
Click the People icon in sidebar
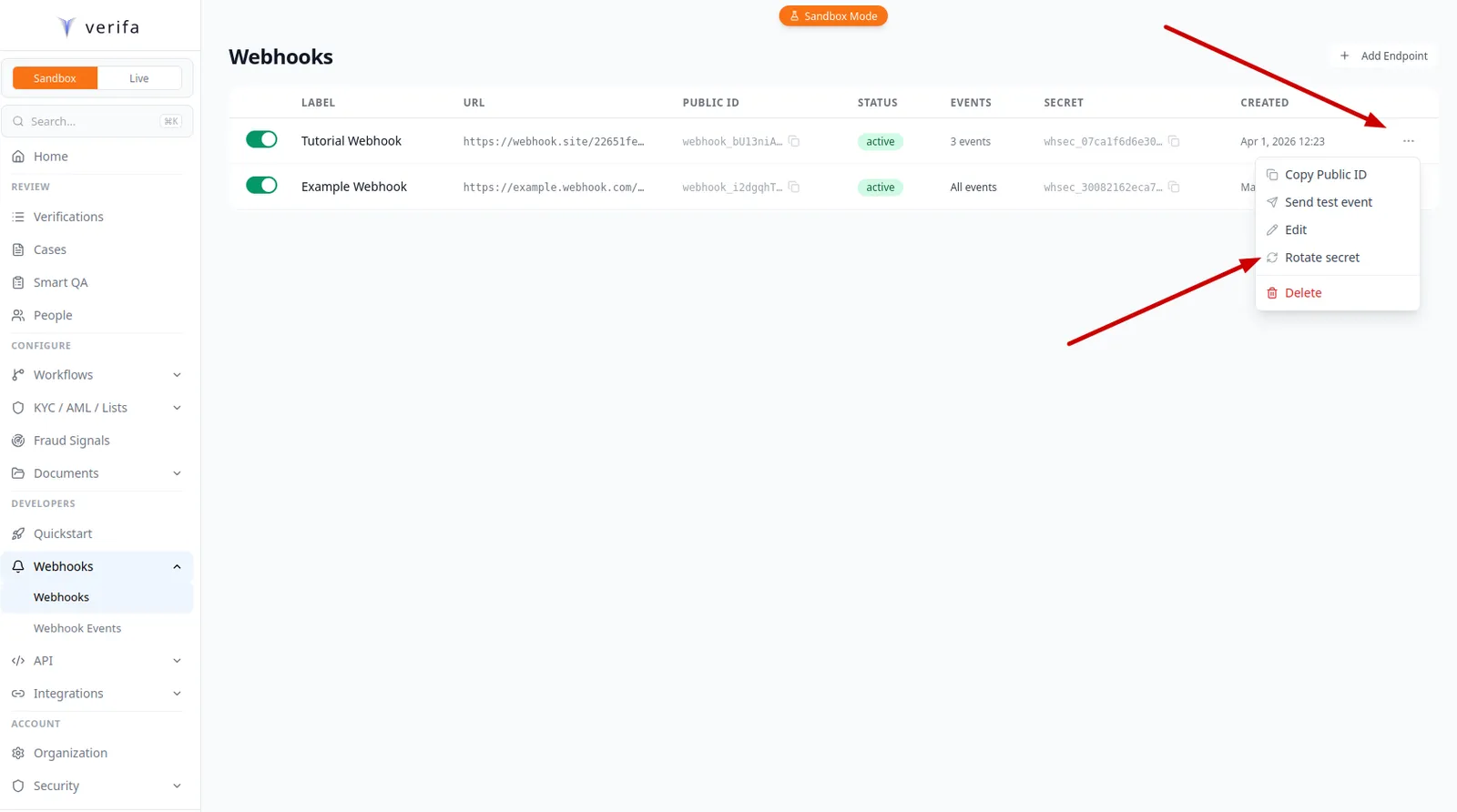18,315
